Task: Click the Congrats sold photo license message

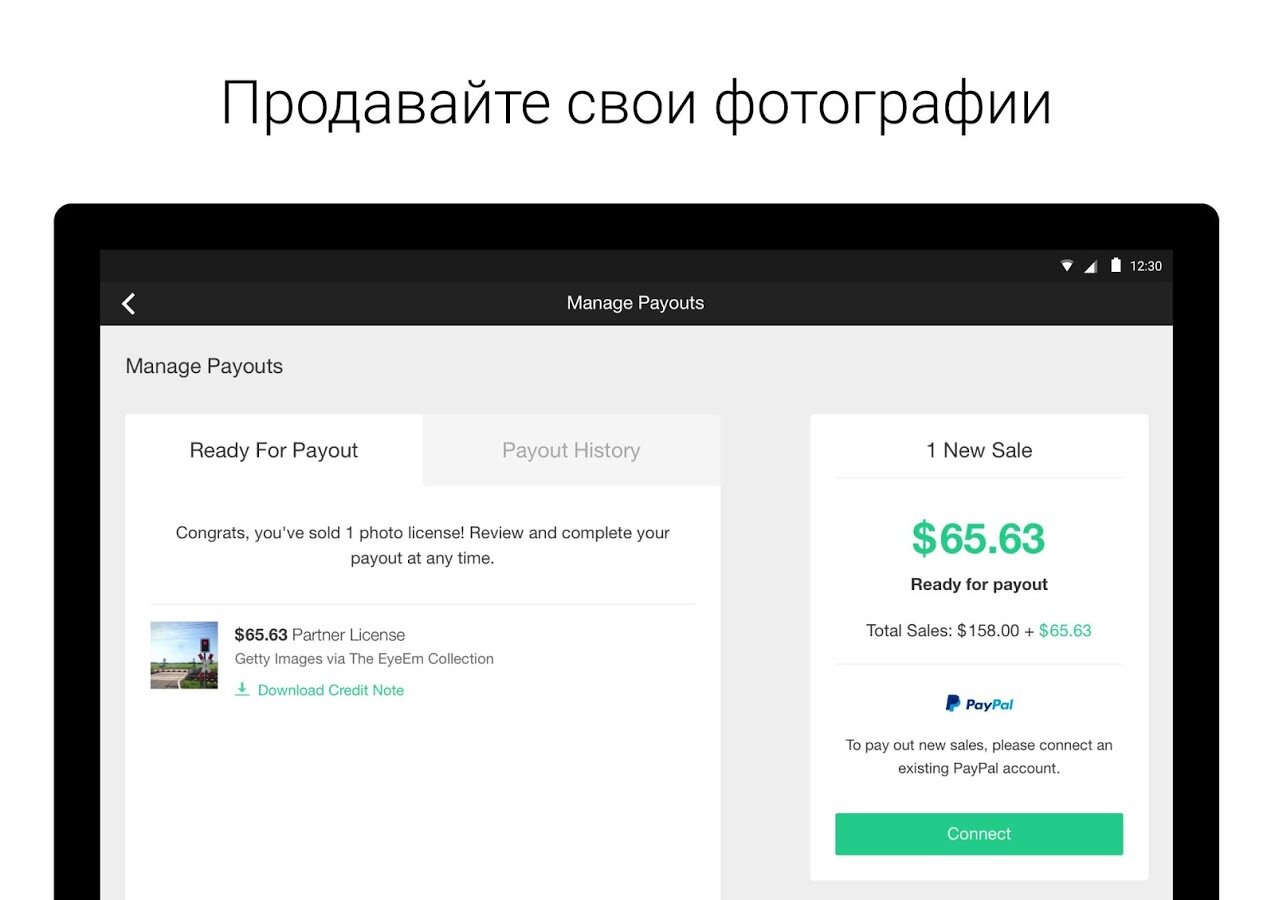Action: [422, 545]
